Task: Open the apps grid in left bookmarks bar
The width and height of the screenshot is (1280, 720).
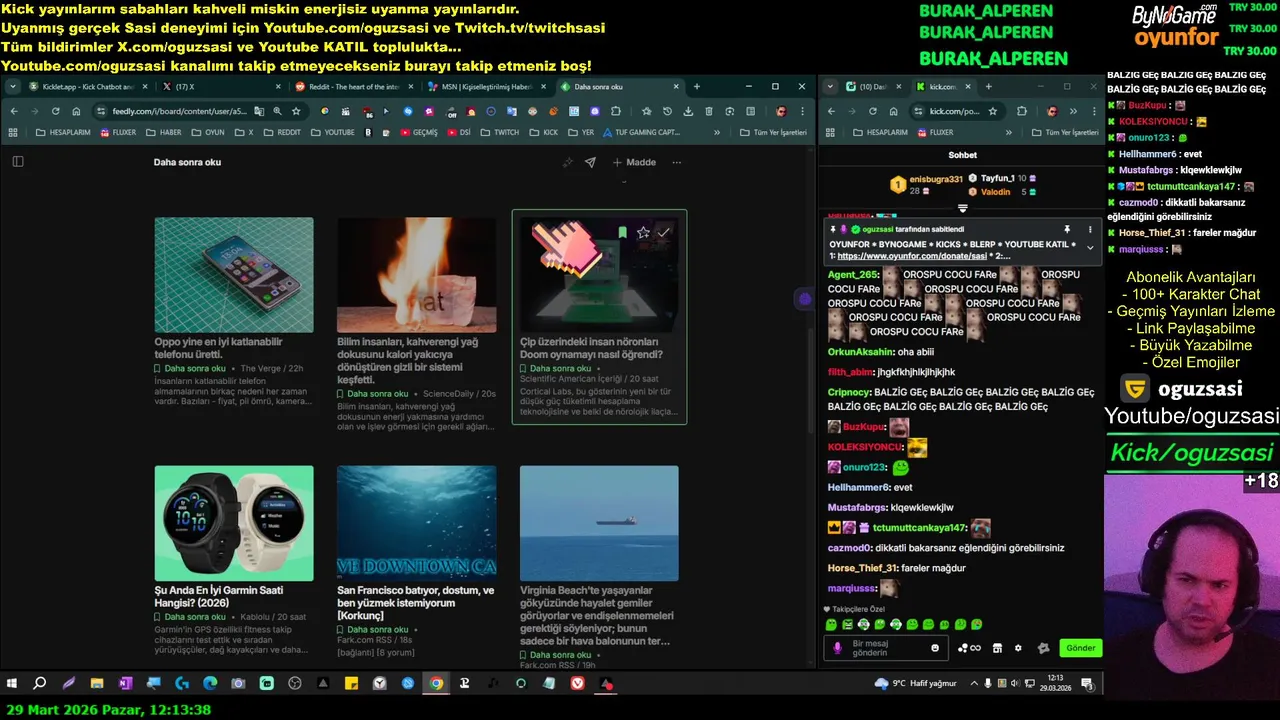Action: [x=13, y=132]
